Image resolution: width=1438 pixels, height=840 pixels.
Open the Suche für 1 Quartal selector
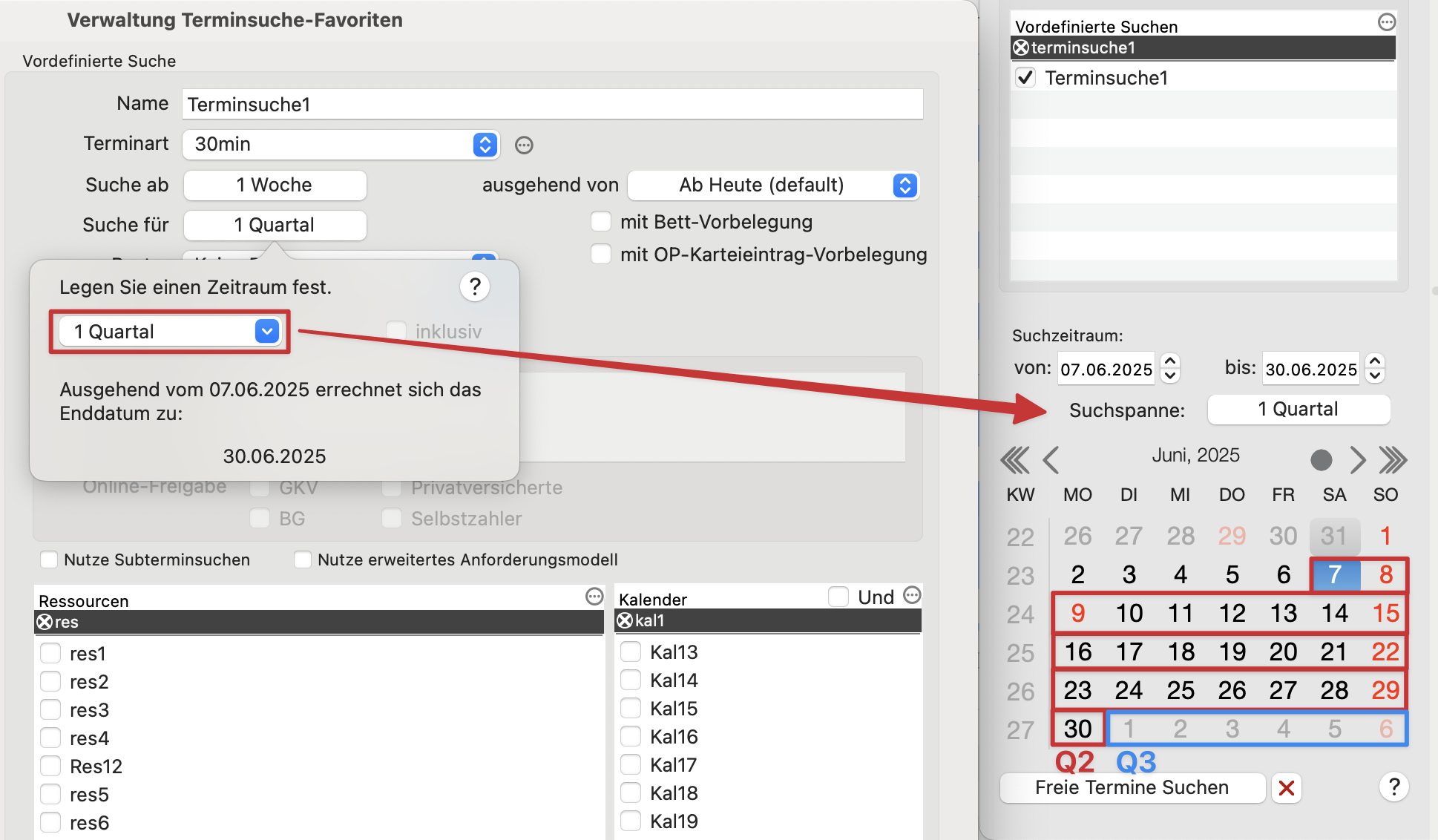coord(275,225)
